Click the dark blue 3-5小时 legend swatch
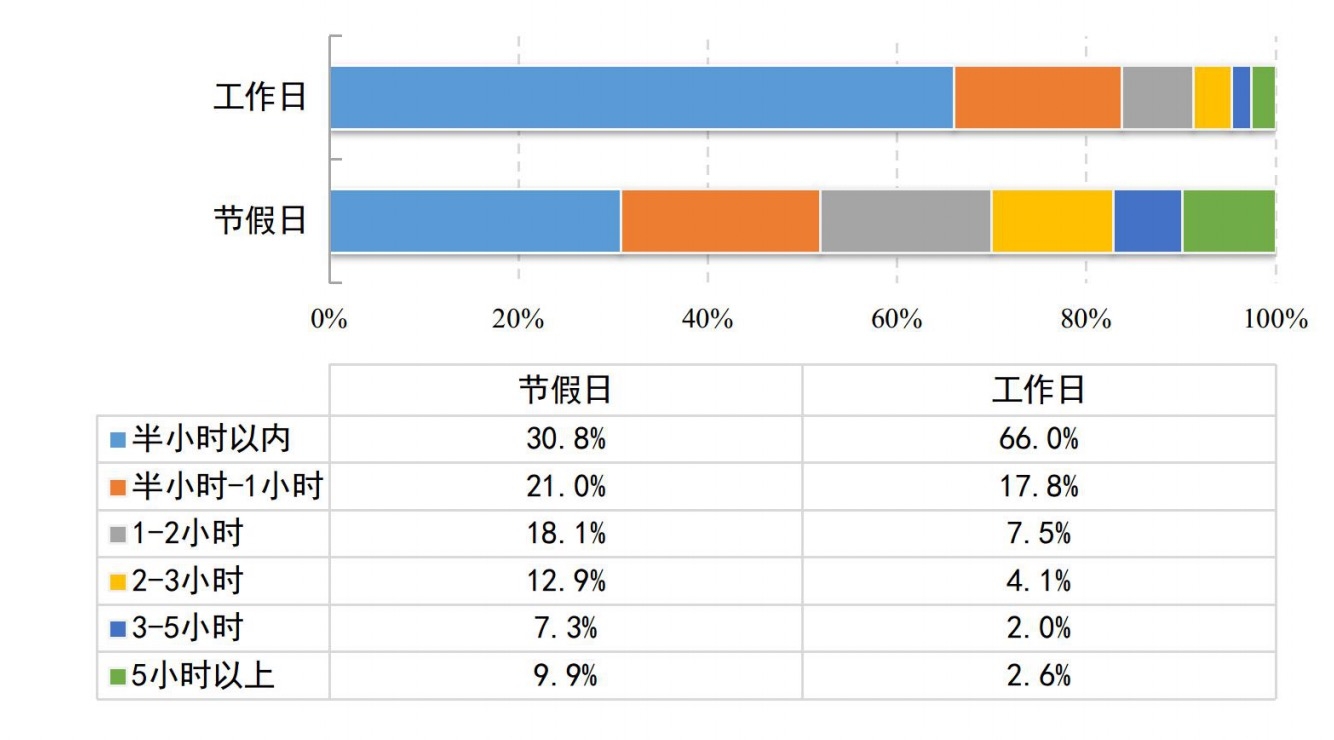The height and width of the screenshot is (740, 1334). click(x=118, y=629)
